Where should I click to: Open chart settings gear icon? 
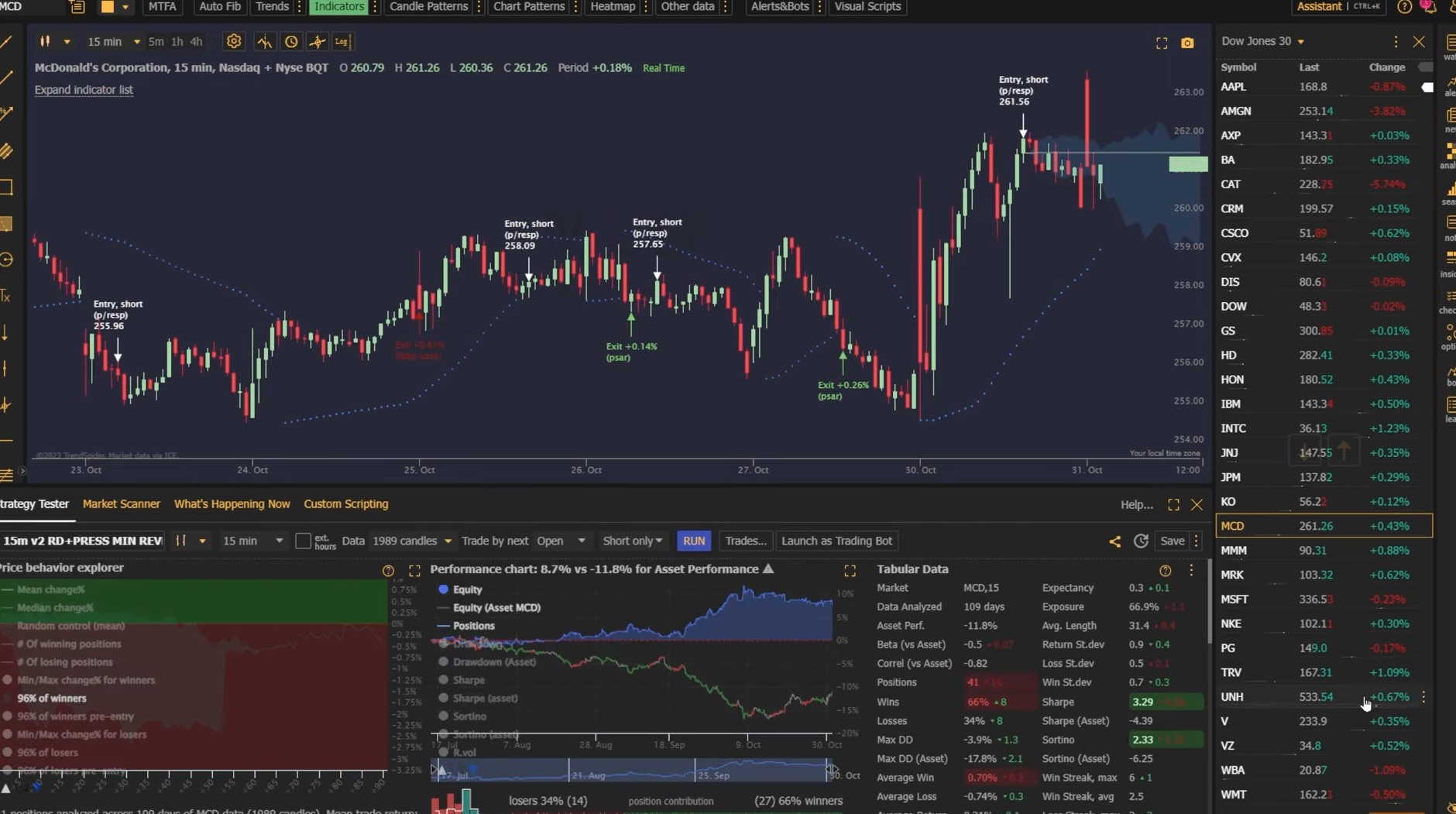point(234,42)
